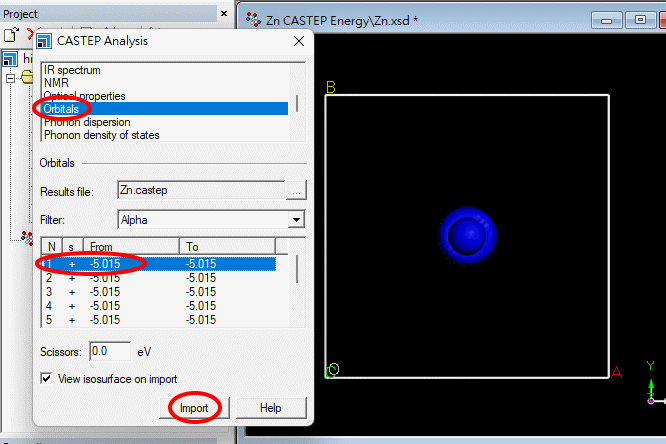Viewport: 666px width, 444px height.
Task: Collapse the project tree folder node
Action: (x=10, y=77)
